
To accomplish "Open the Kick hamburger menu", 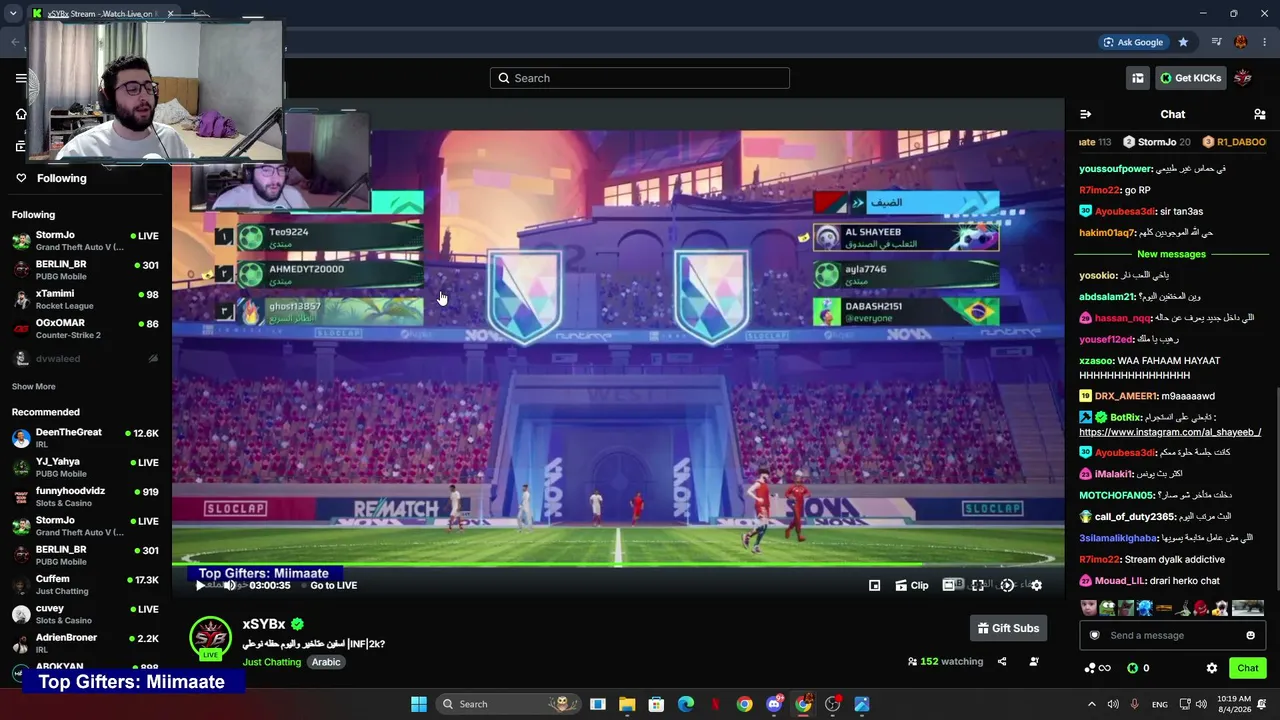I will 21,78.
